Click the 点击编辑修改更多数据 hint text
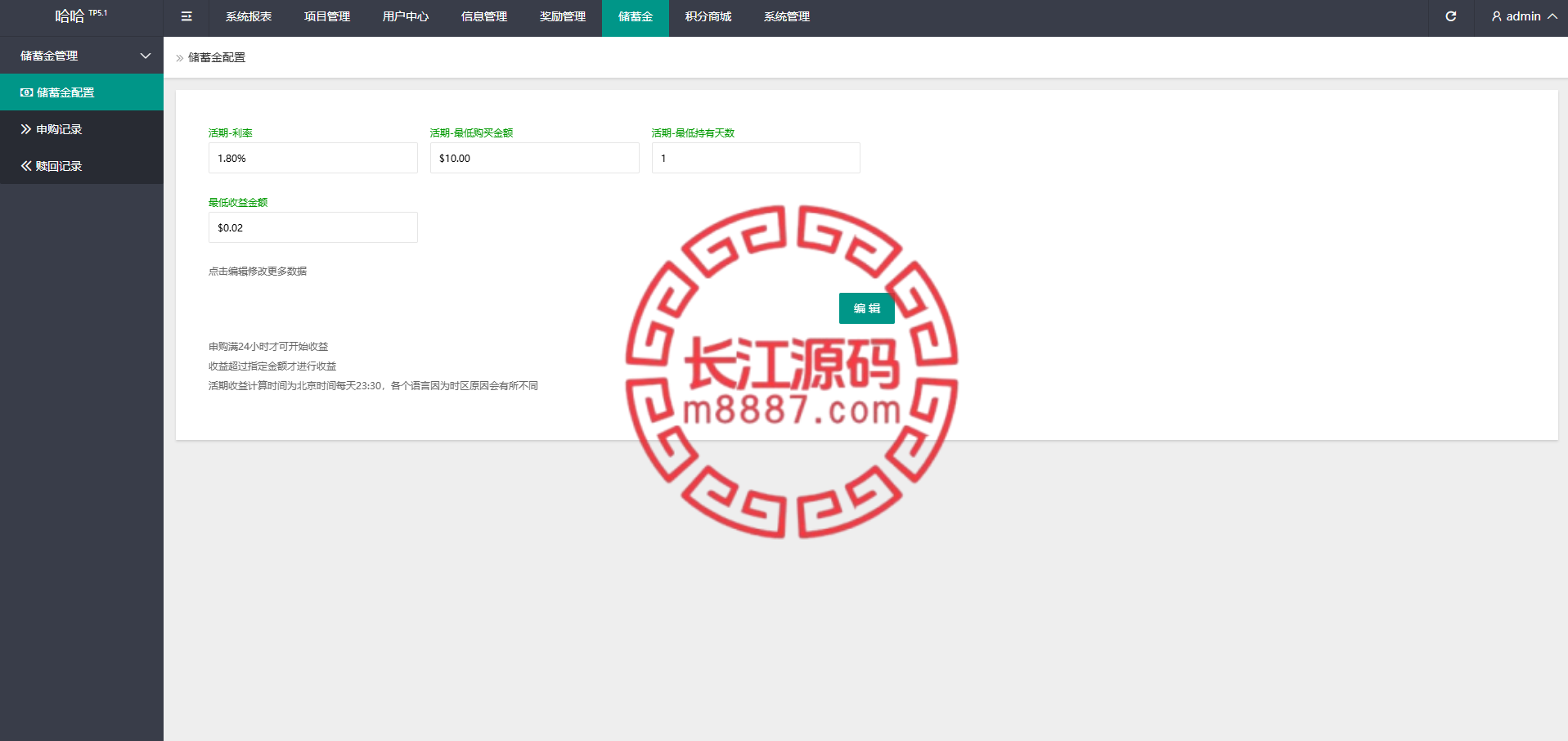1568x741 pixels. pyautogui.click(x=258, y=272)
